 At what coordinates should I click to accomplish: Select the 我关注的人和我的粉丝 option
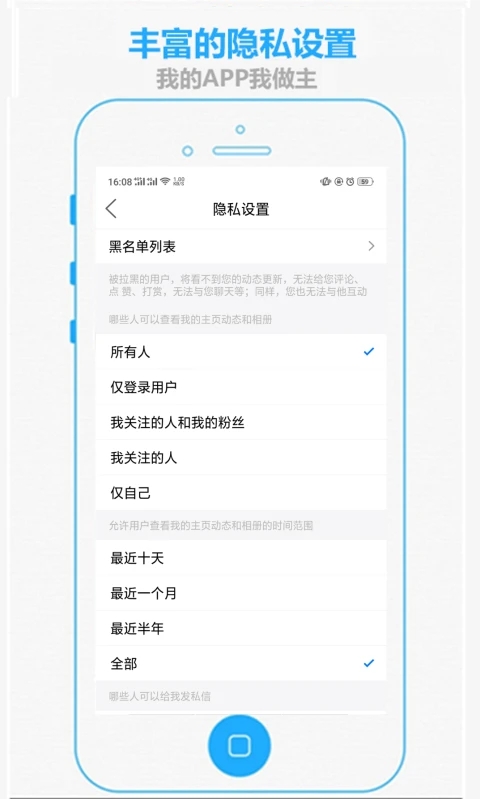click(241, 422)
